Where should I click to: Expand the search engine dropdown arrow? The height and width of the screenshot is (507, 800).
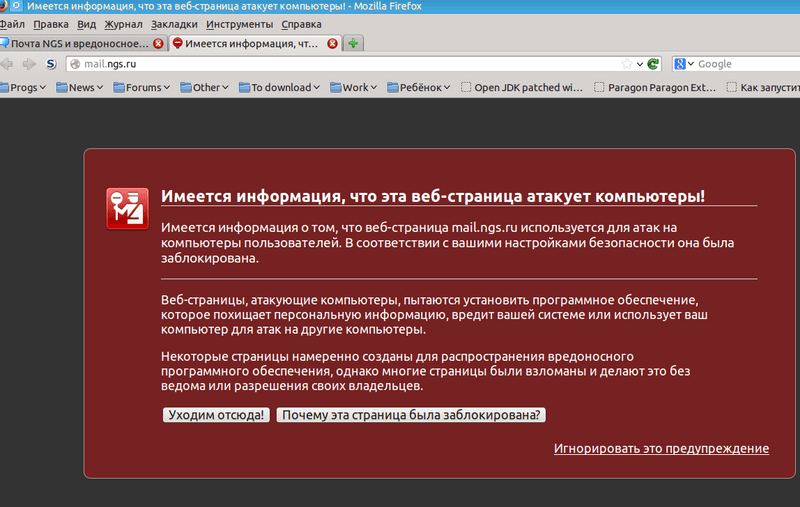[691, 64]
